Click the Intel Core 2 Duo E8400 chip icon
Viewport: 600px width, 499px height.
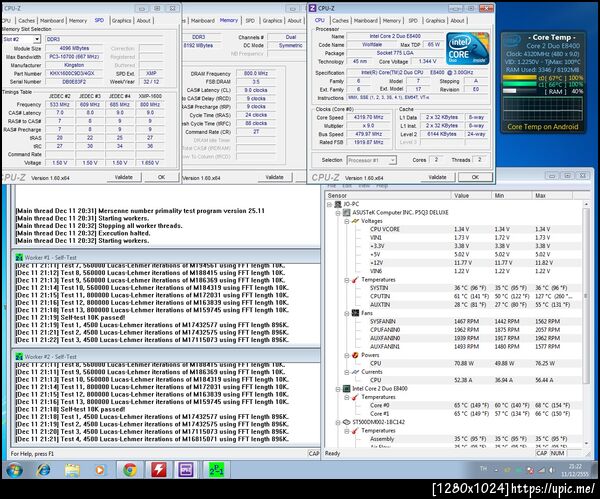(x=347, y=389)
